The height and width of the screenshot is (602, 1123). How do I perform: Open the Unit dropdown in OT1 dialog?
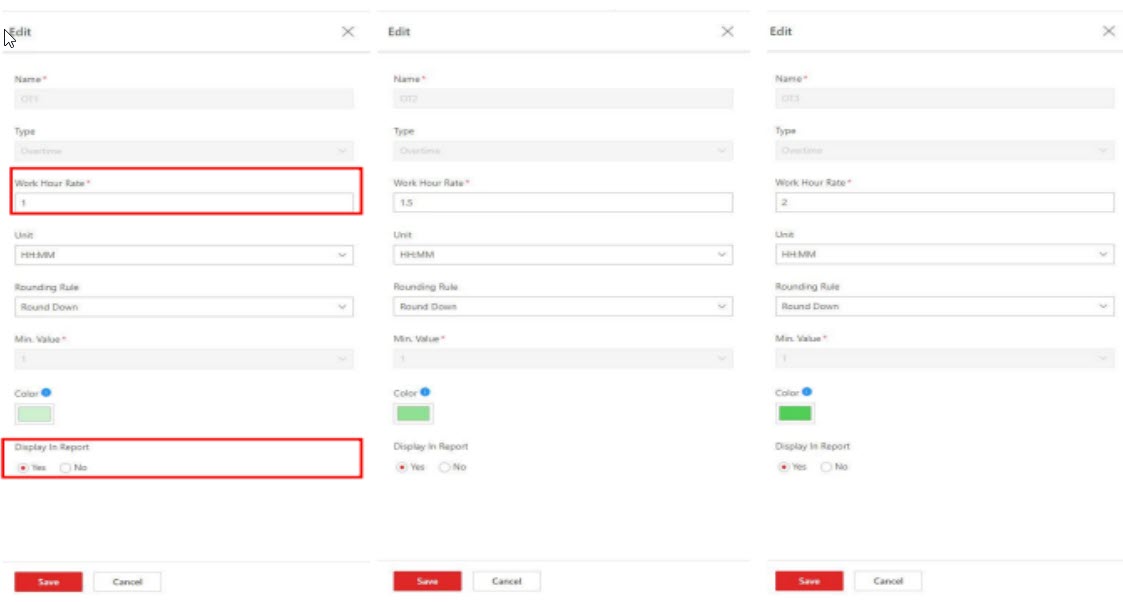tap(183, 255)
